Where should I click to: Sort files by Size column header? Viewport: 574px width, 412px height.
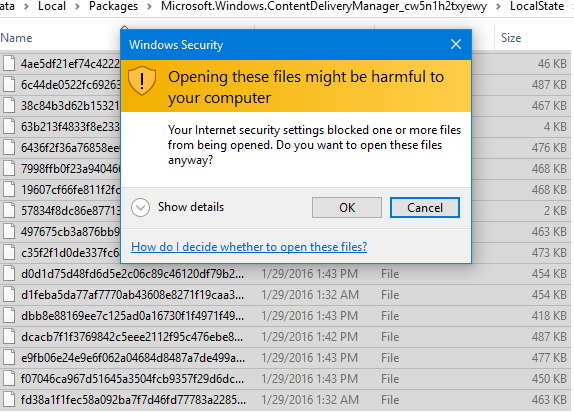(x=511, y=38)
